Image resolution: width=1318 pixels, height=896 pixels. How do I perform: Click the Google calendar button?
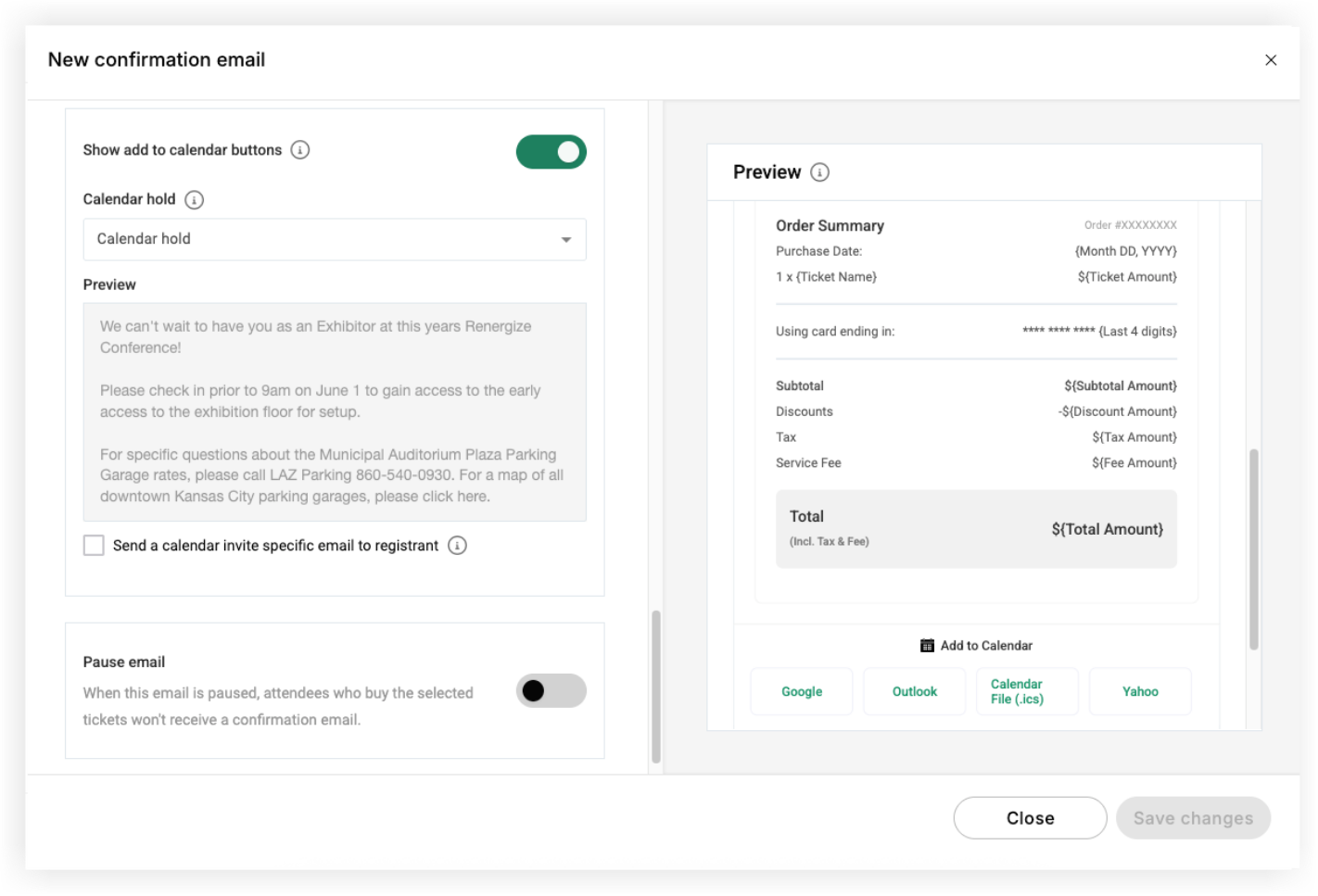tap(802, 692)
